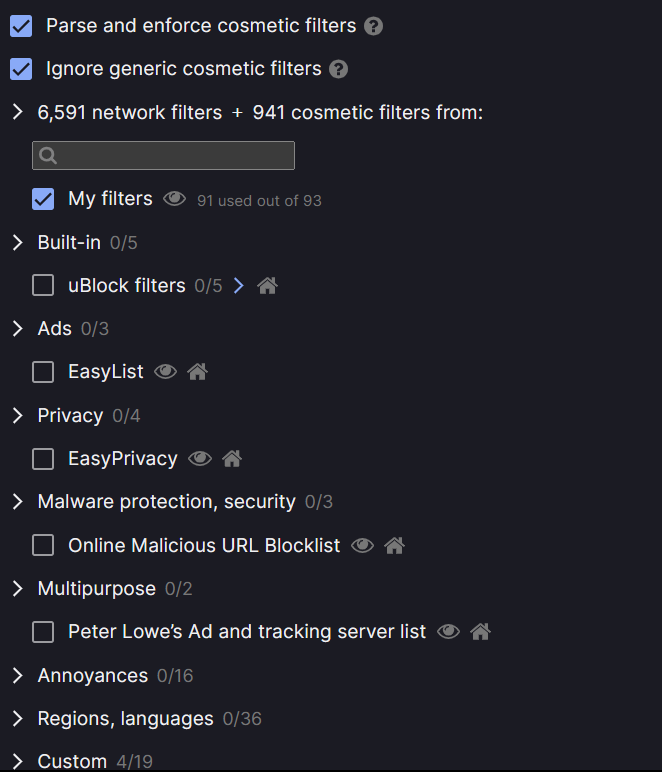Open Online Malicious URL Blocklist home icon

[x=394, y=546]
